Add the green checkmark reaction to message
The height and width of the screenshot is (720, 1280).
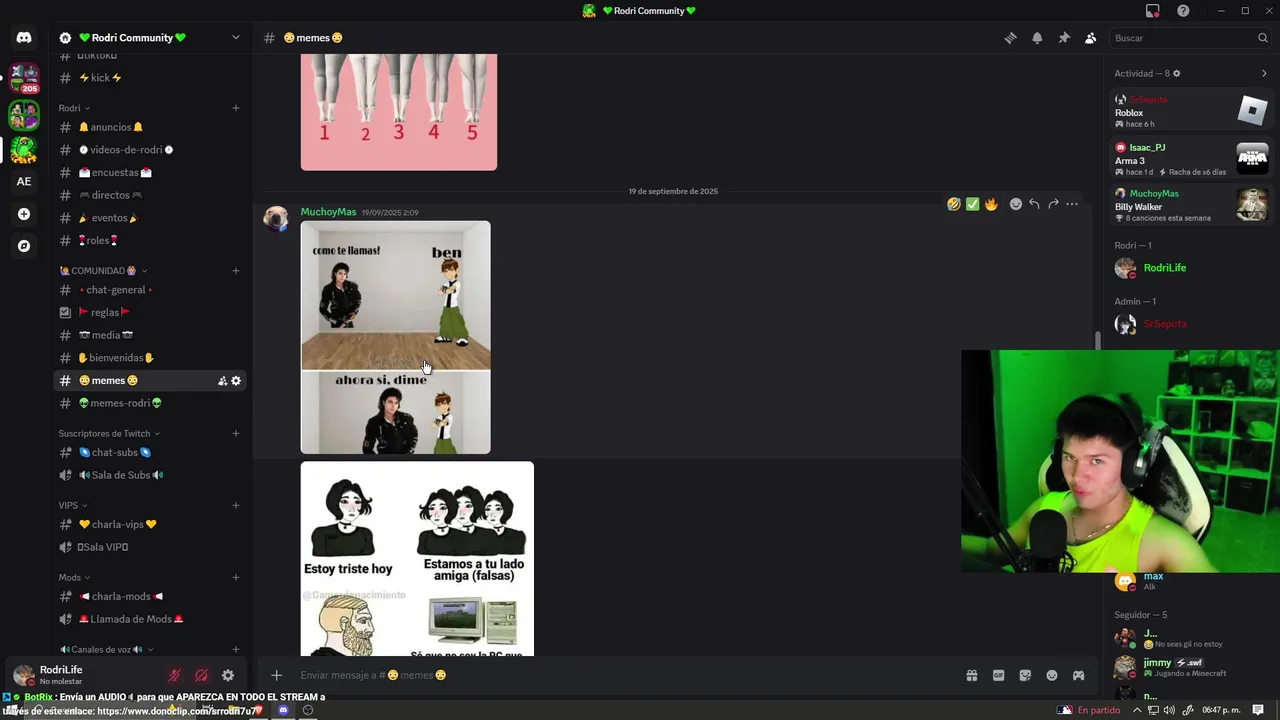click(972, 204)
